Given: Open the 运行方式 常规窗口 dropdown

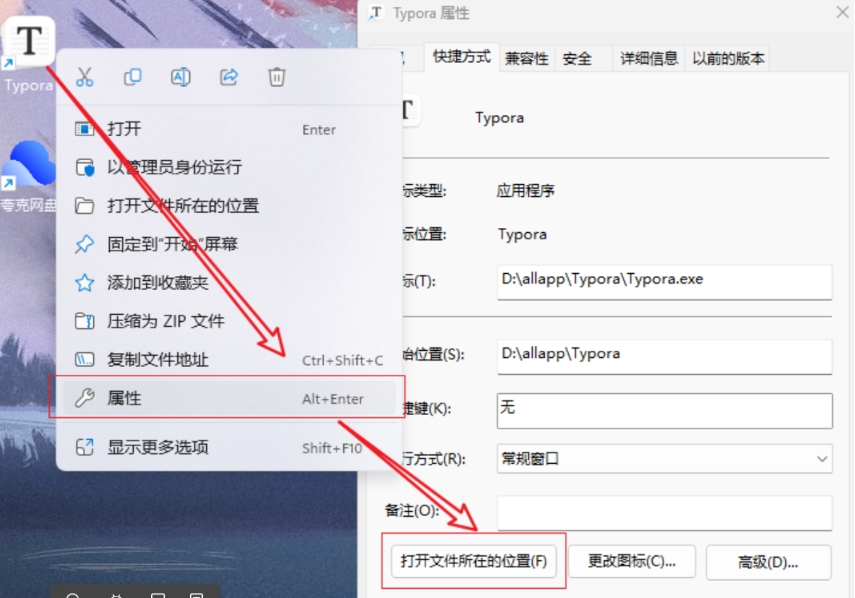Looking at the screenshot, I should (x=664, y=459).
